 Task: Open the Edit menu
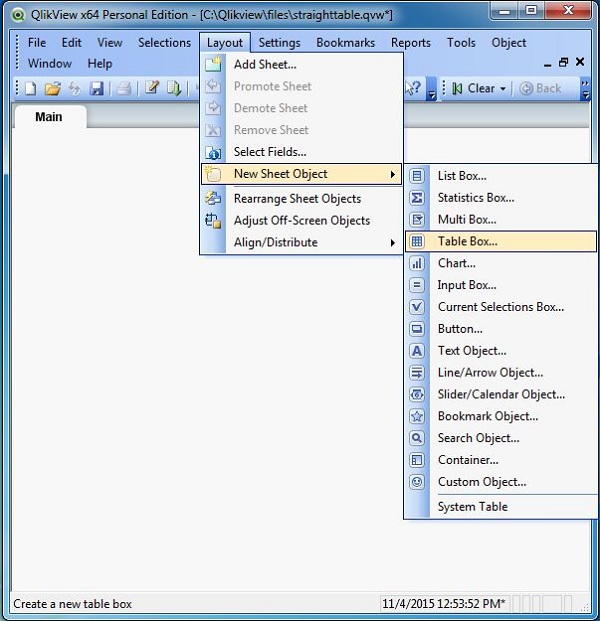[71, 42]
